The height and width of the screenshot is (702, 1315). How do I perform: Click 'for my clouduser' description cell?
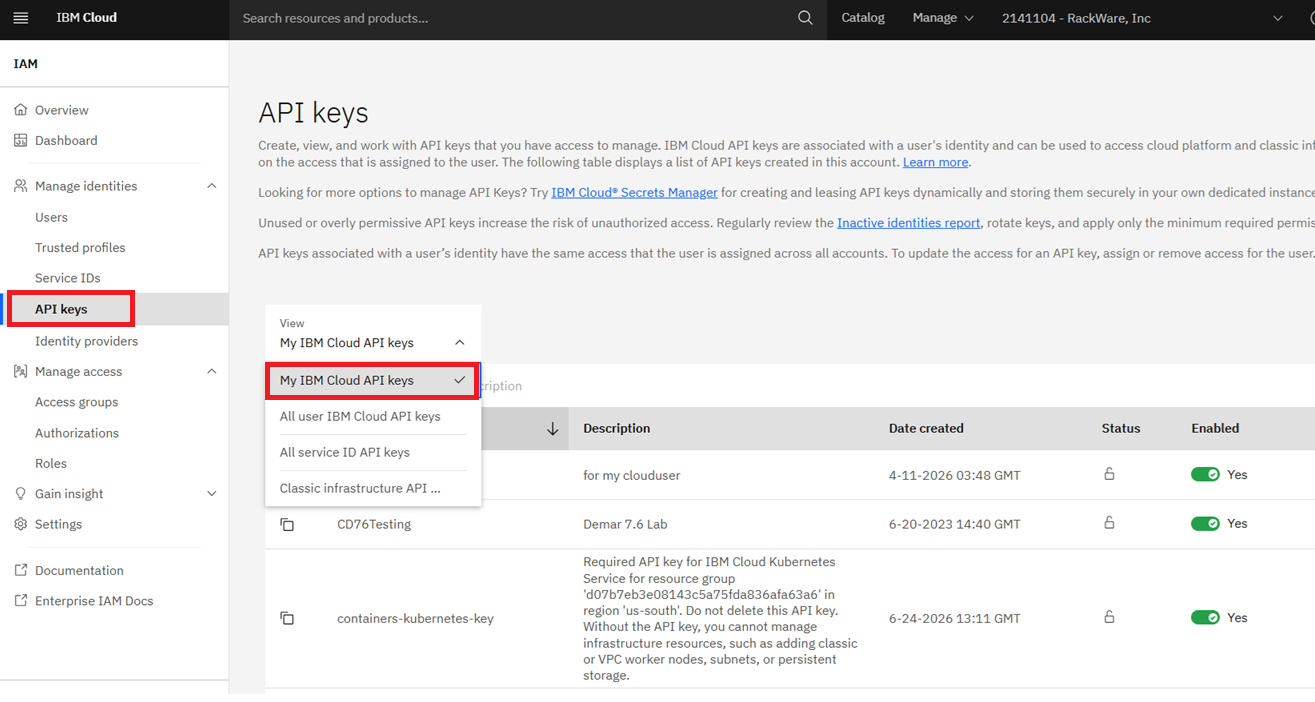(631, 475)
